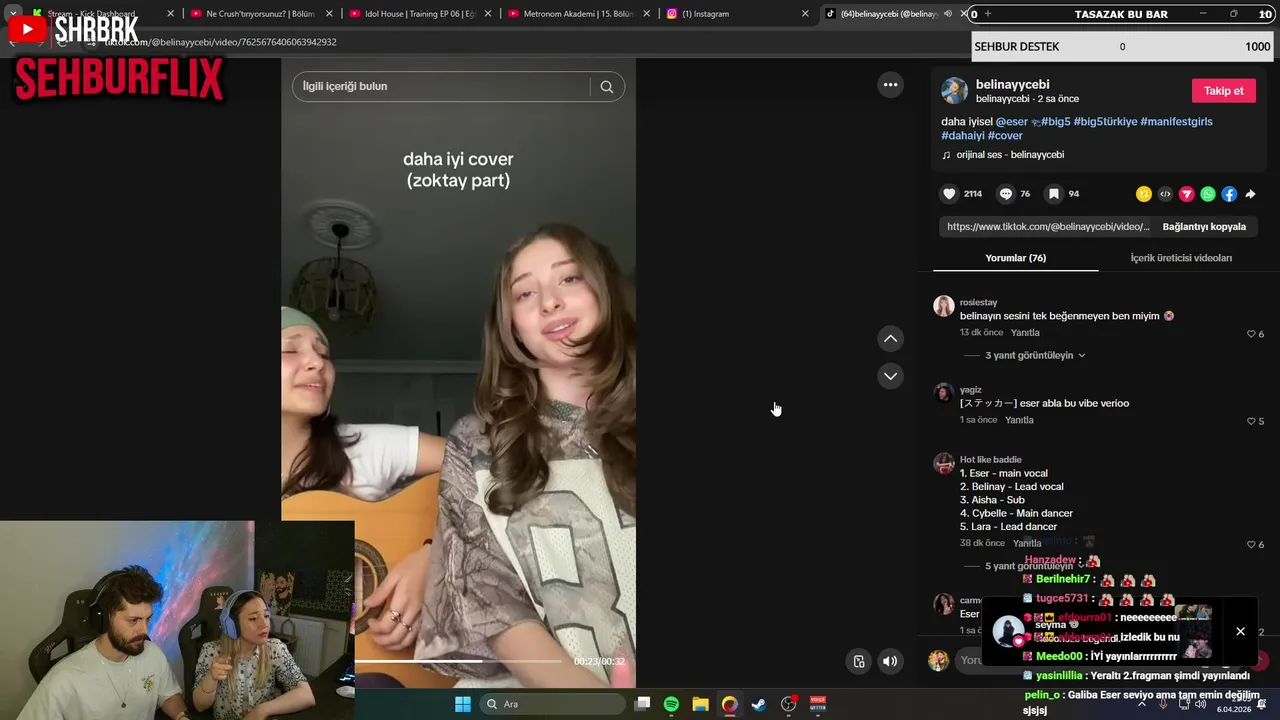
Task: Open yagiz's commenter avatar
Action: [x=944, y=393]
